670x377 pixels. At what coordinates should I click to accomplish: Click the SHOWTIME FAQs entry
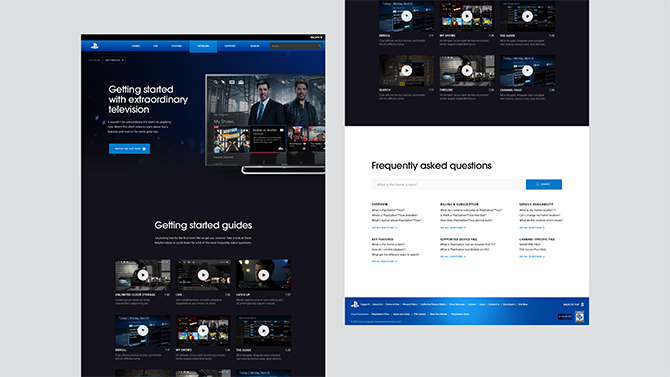click(530, 244)
